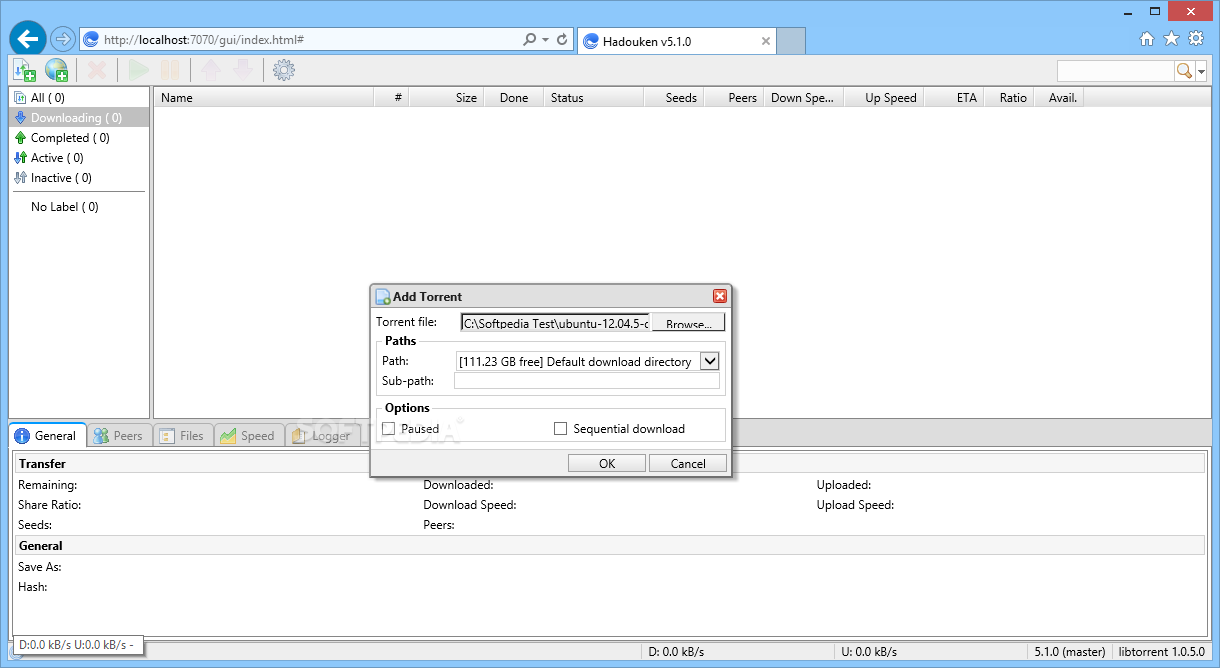1220x668 pixels.
Task: Sort by the Peers column header
Action: coord(734,98)
